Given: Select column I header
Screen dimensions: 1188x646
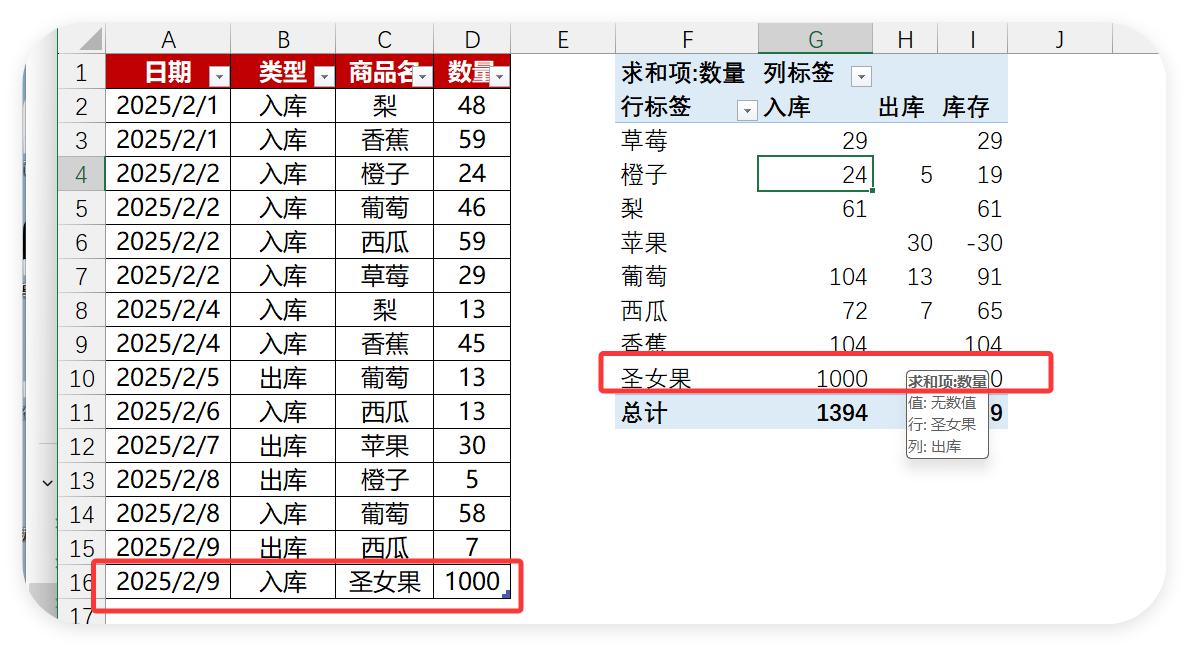Looking at the screenshot, I should [x=973, y=39].
